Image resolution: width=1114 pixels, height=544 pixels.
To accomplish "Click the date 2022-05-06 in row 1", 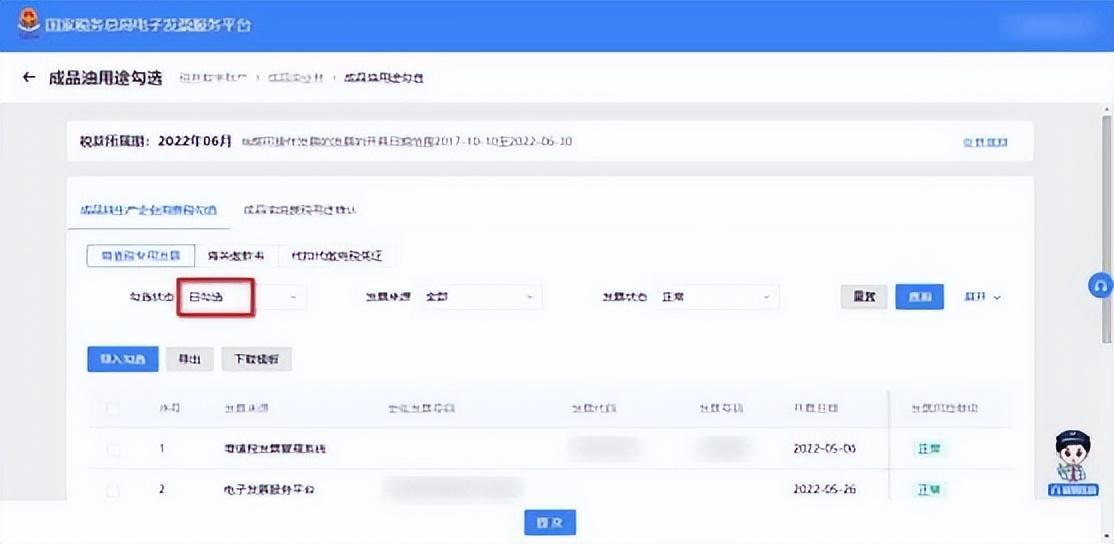I will click(825, 449).
